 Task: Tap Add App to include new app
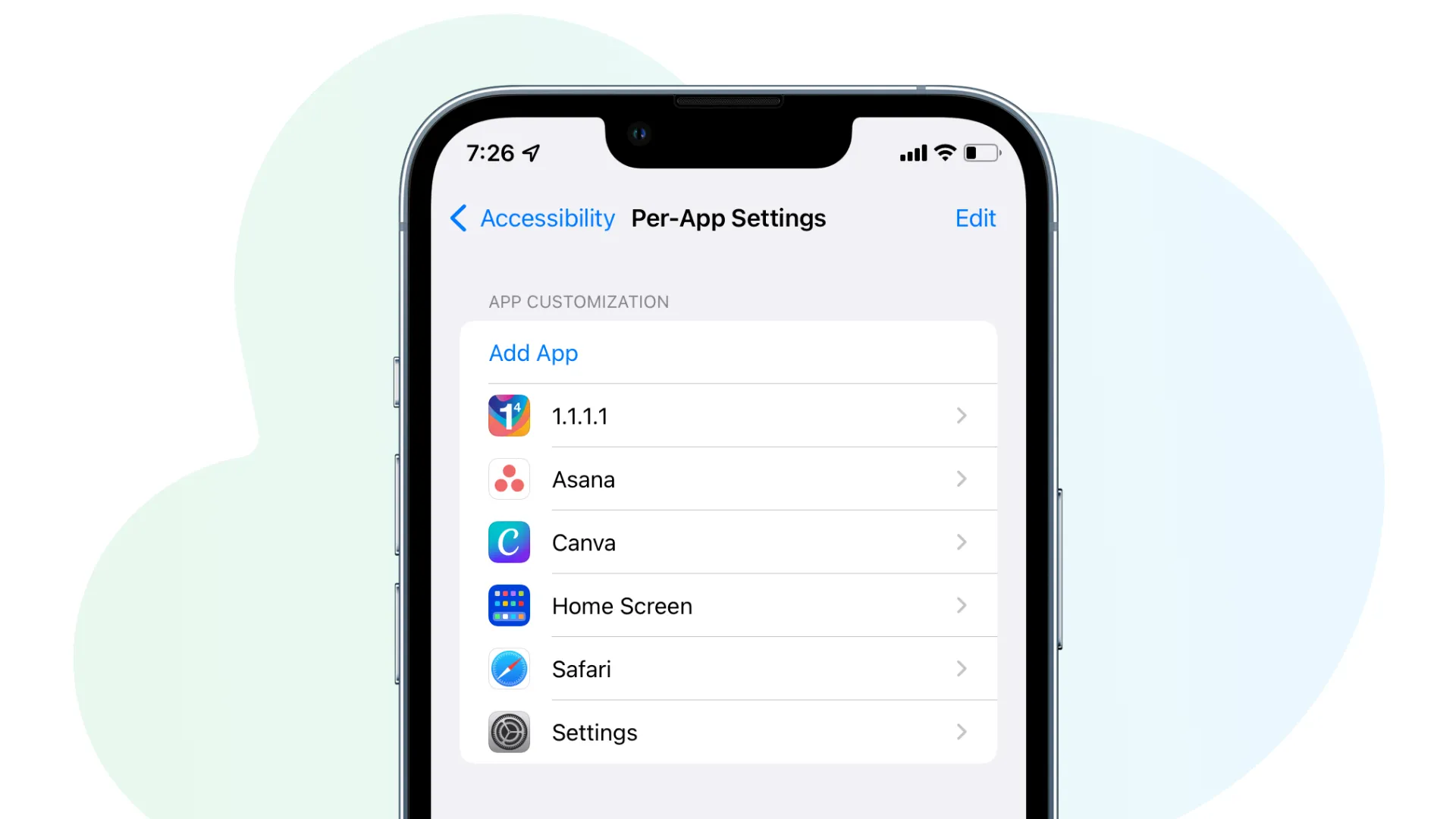pos(532,352)
